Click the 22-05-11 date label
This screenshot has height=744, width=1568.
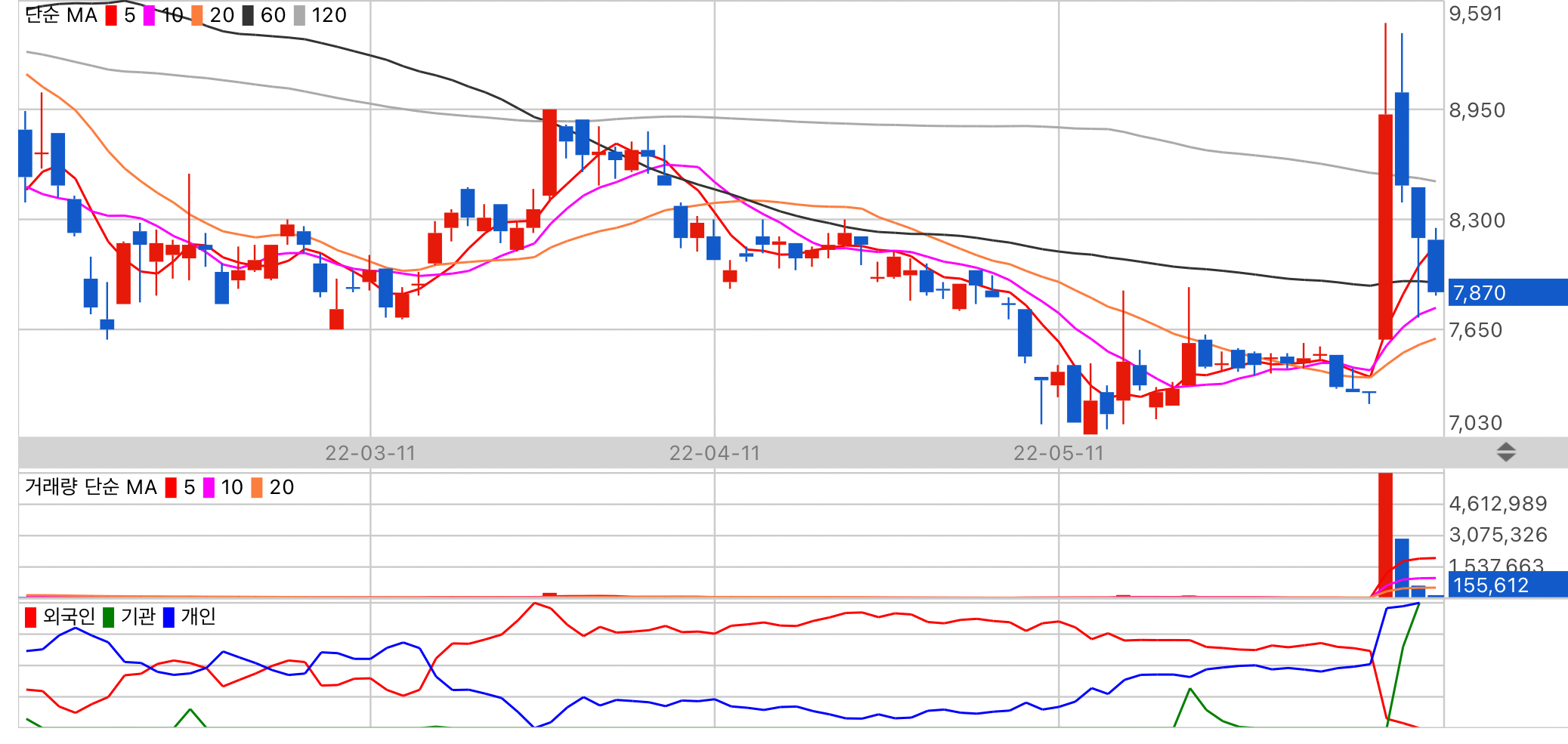1059,453
